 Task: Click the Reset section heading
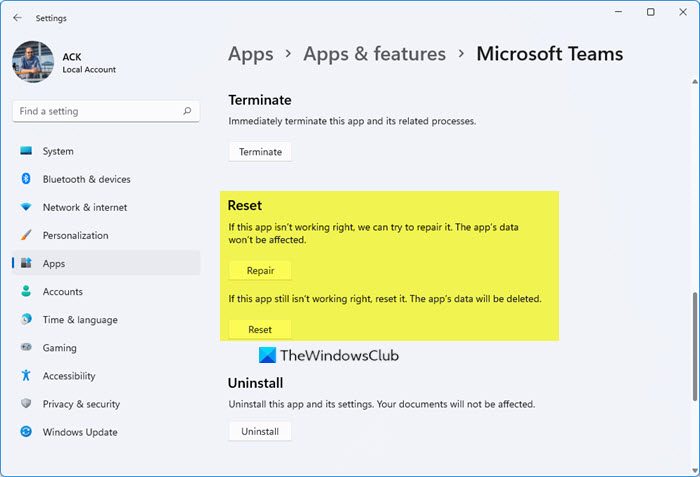pos(245,205)
